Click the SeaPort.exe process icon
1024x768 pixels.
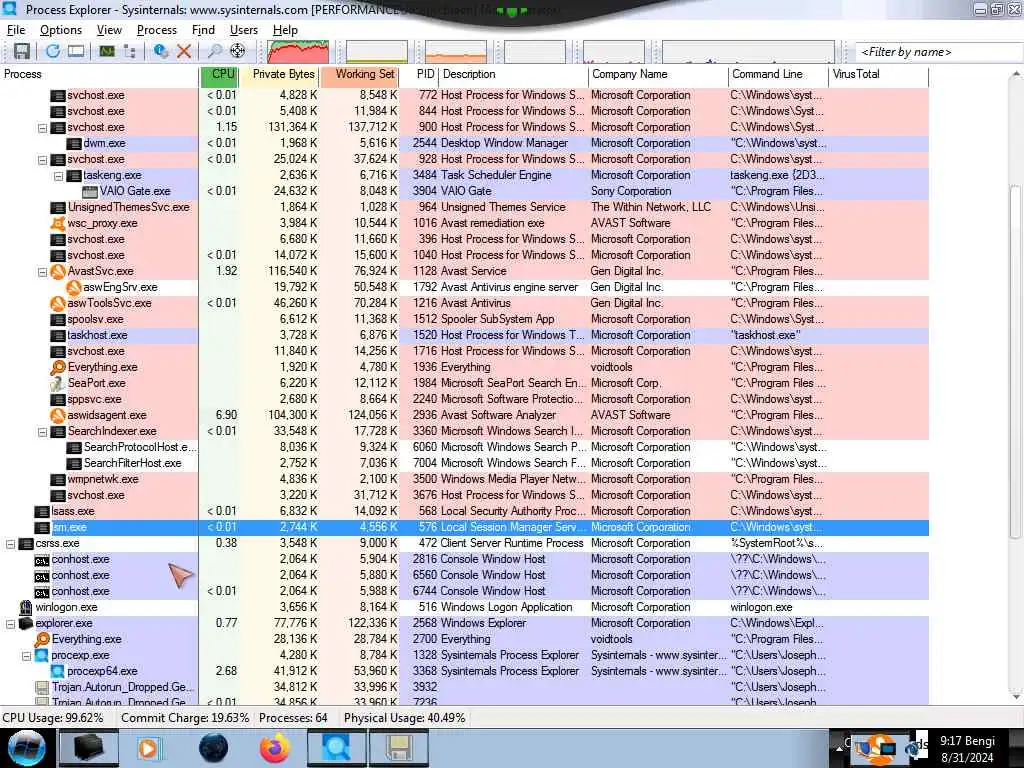(58, 383)
